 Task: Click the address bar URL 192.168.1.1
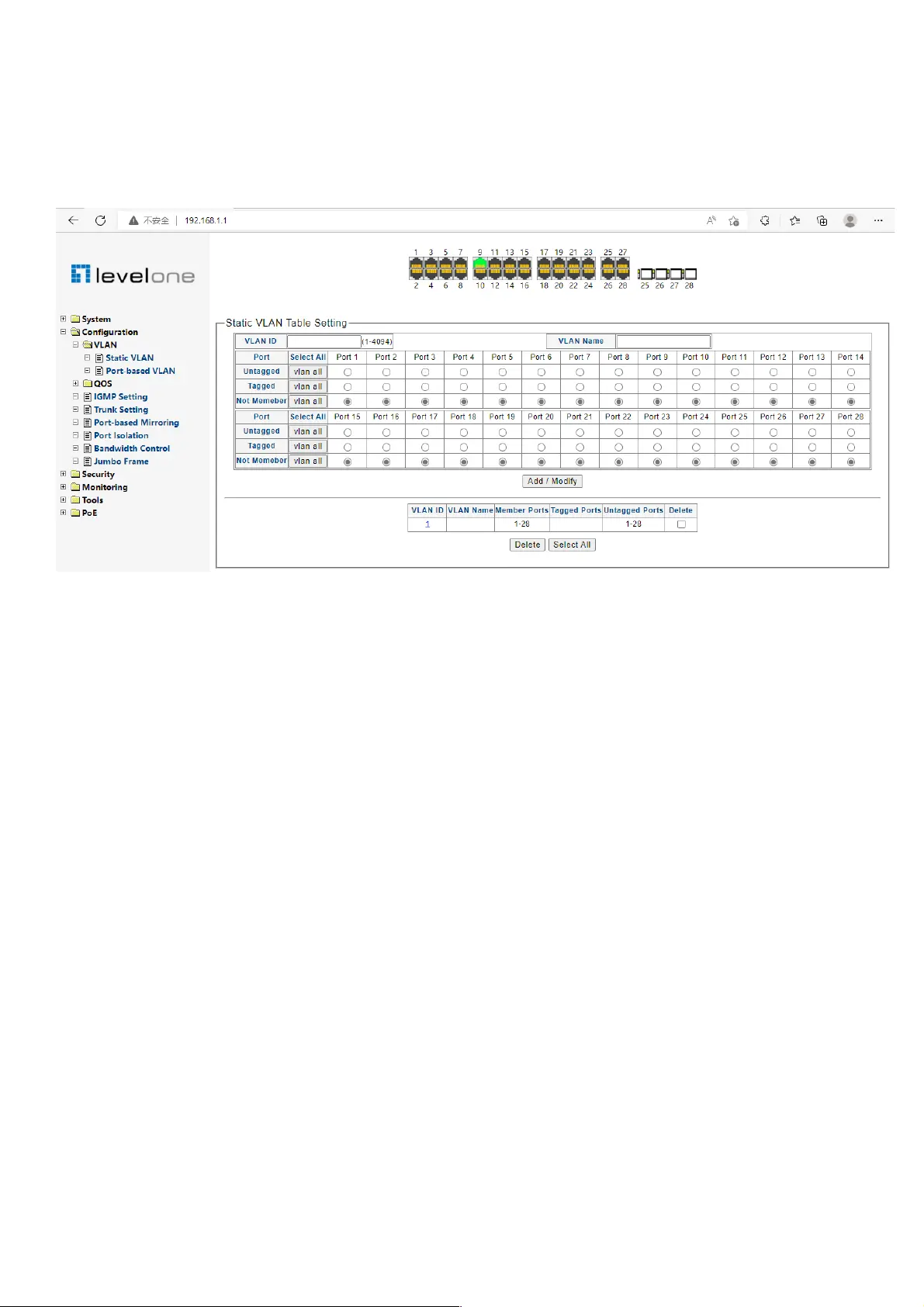click(206, 221)
